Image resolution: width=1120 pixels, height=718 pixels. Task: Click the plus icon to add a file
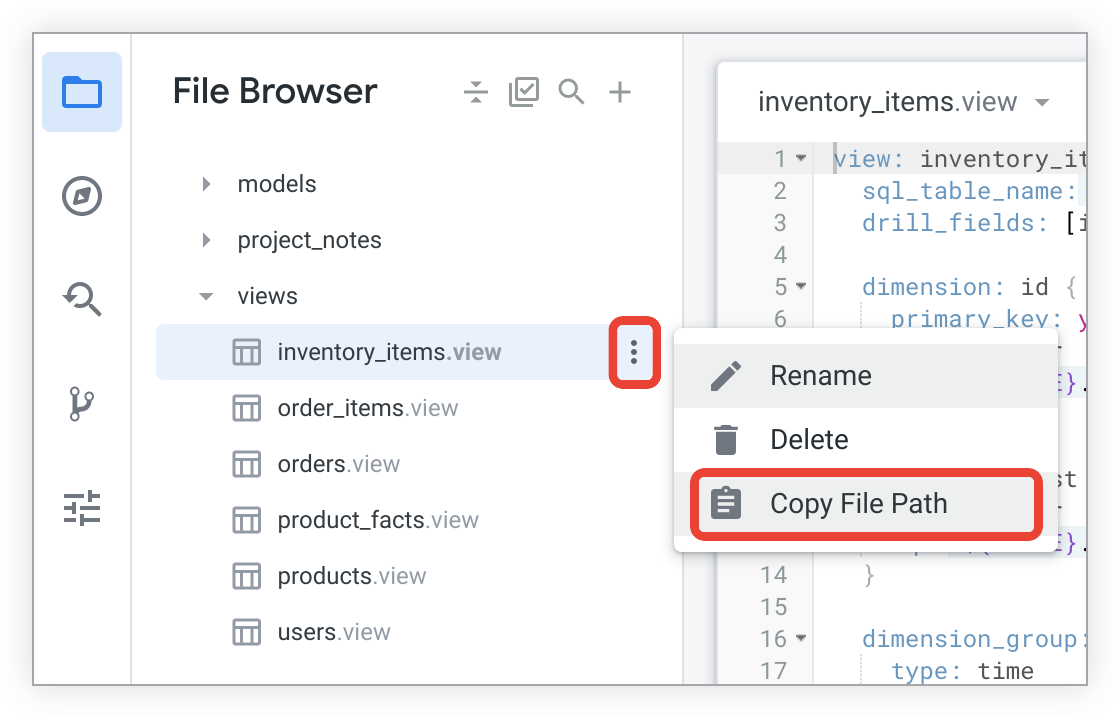[x=620, y=92]
